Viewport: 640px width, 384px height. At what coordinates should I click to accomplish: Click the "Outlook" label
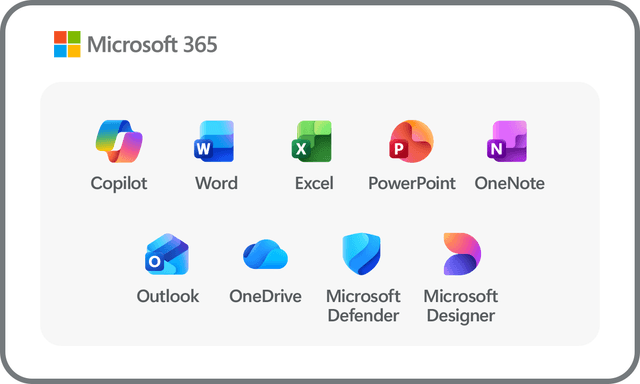pyautogui.click(x=168, y=296)
